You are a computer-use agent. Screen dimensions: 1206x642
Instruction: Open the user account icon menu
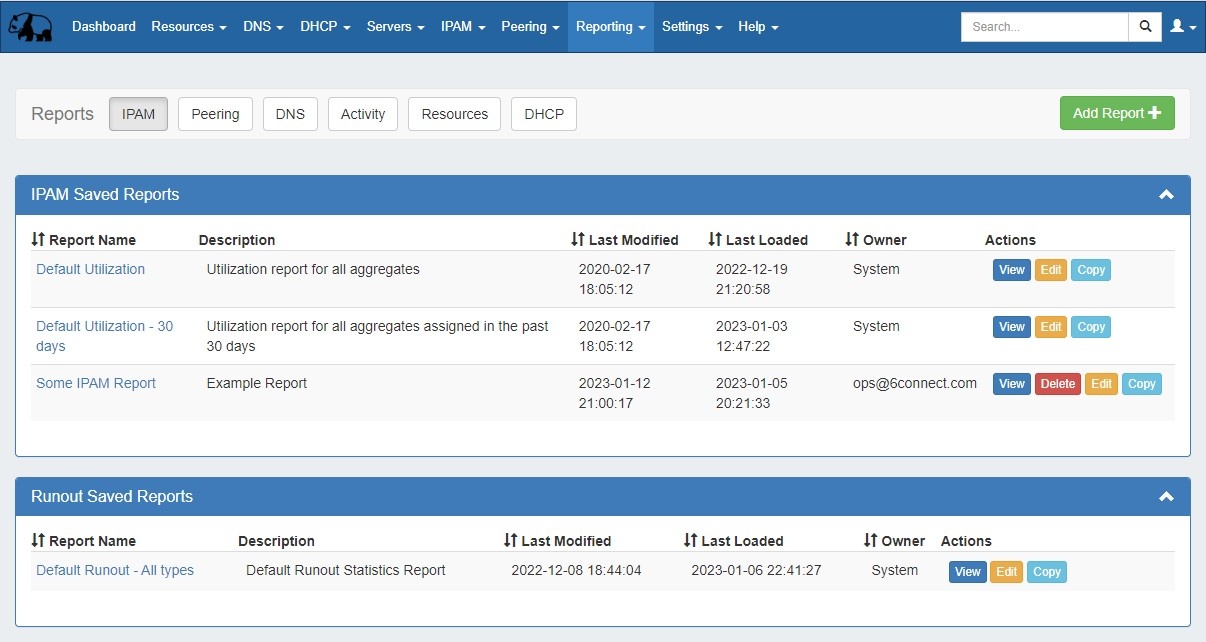1182,27
